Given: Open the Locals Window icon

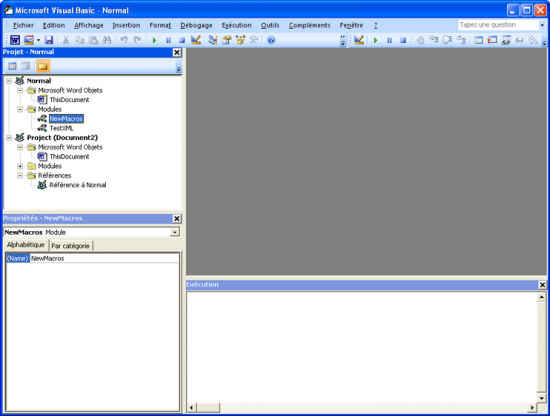Looking at the screenshot, I should 478,40.
